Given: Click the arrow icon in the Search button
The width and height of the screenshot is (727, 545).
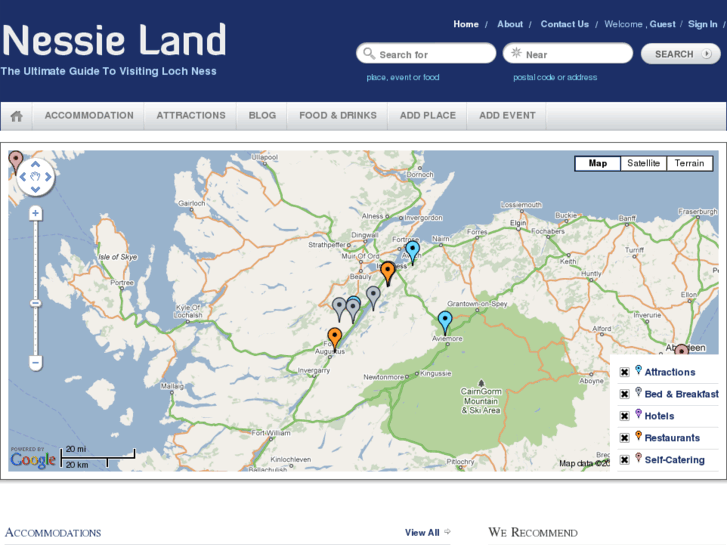Looking at the screenshot, I should 707,54.
